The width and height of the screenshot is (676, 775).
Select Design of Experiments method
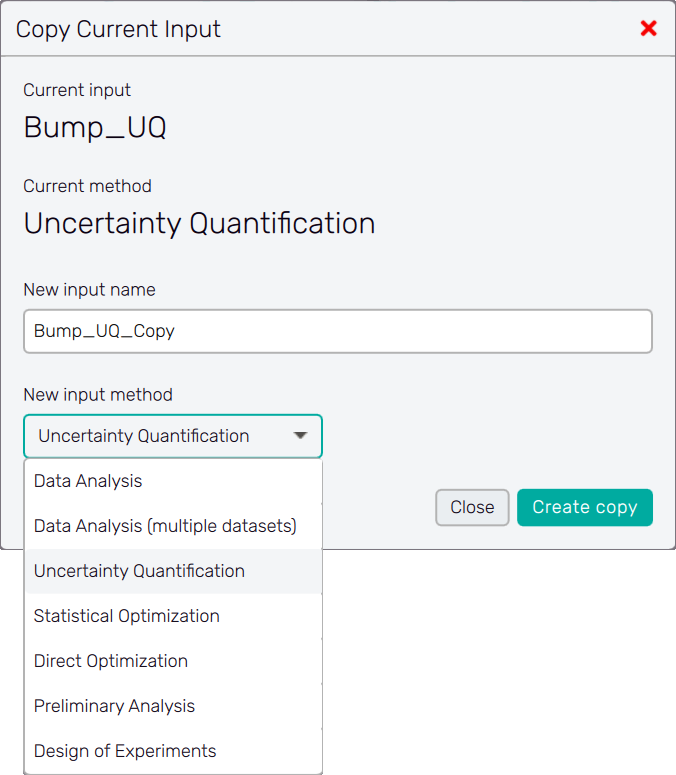[125, 751]
